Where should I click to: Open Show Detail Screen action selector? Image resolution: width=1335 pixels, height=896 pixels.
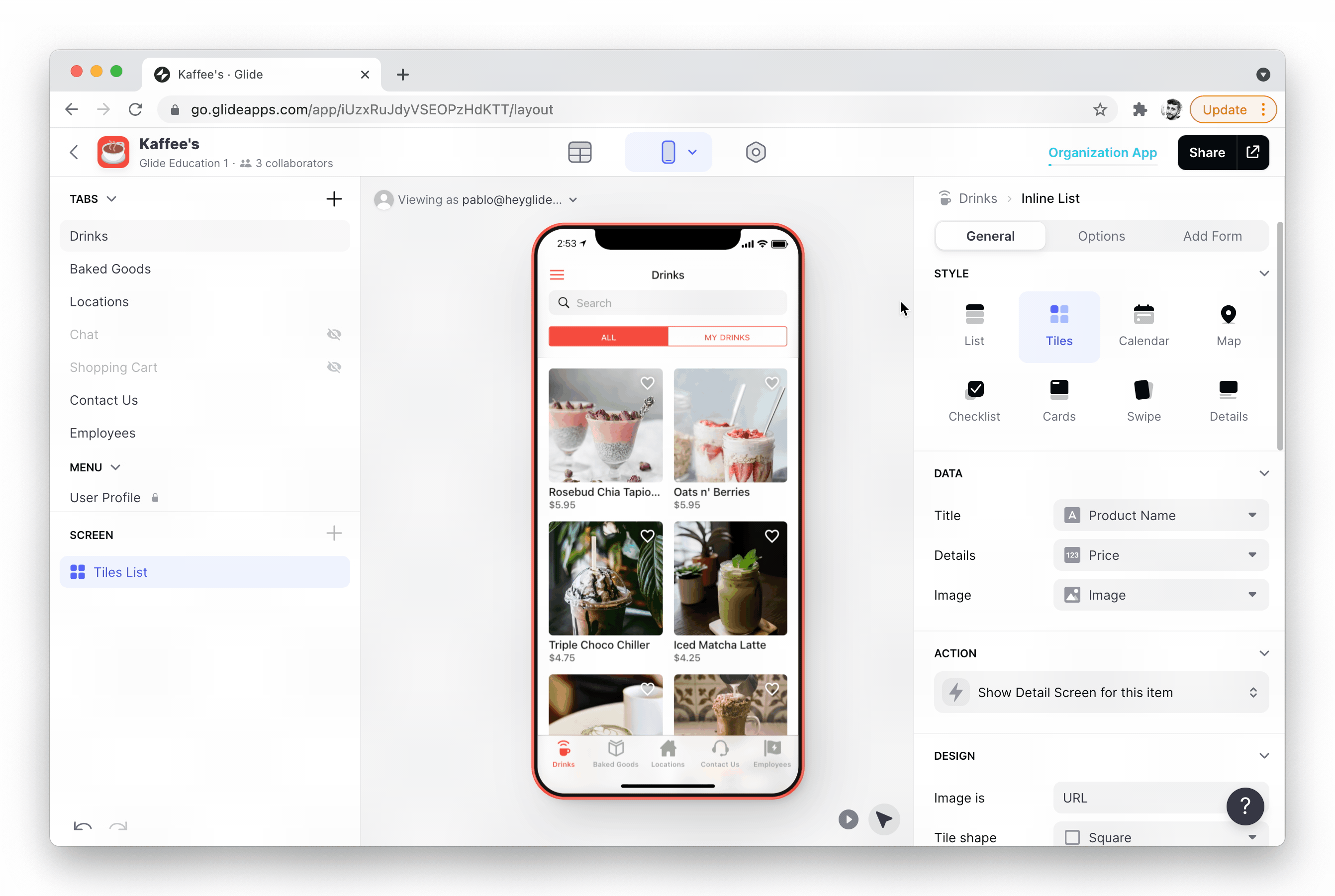point(1101,693)
